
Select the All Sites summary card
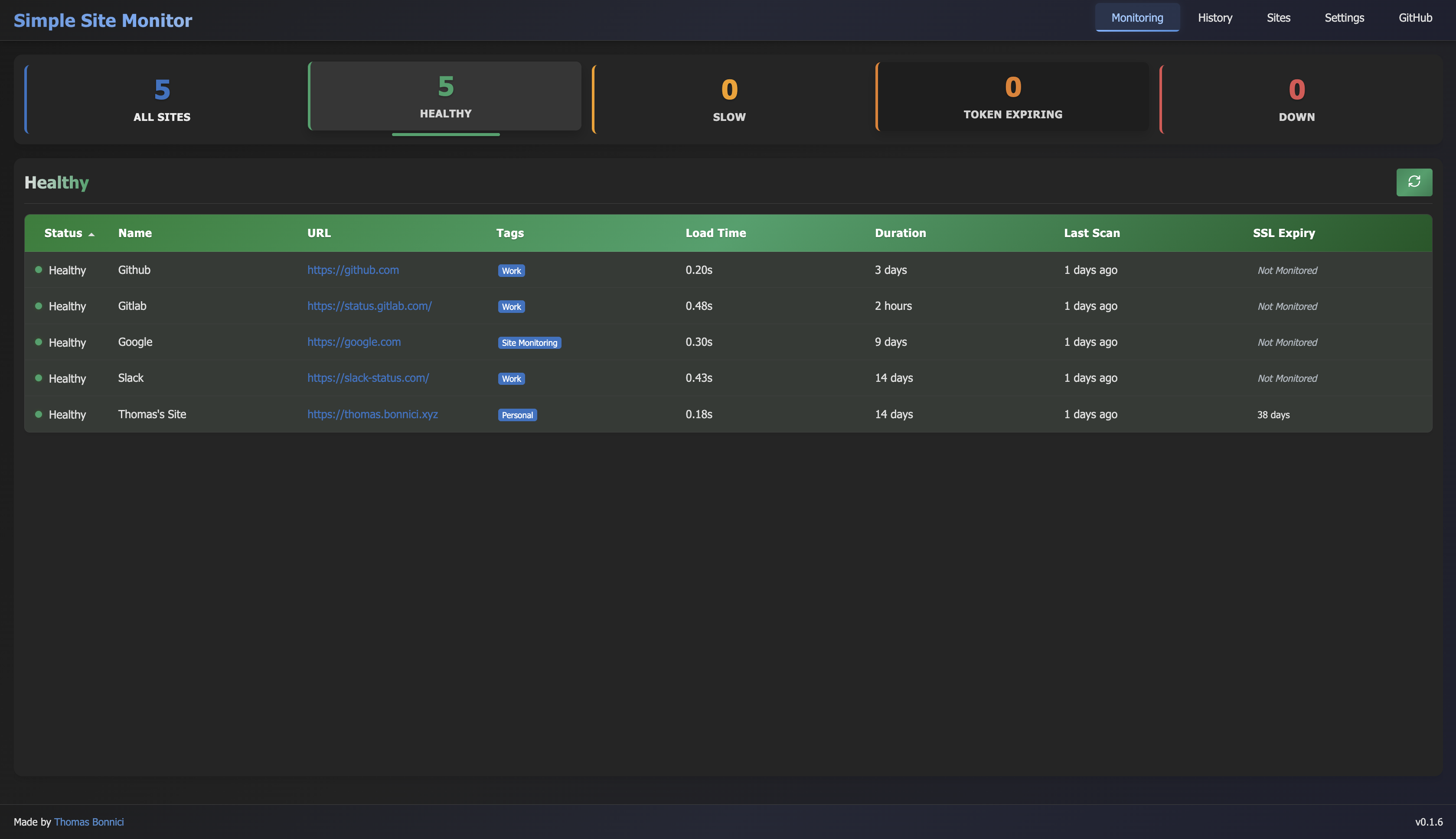point(161,99)
